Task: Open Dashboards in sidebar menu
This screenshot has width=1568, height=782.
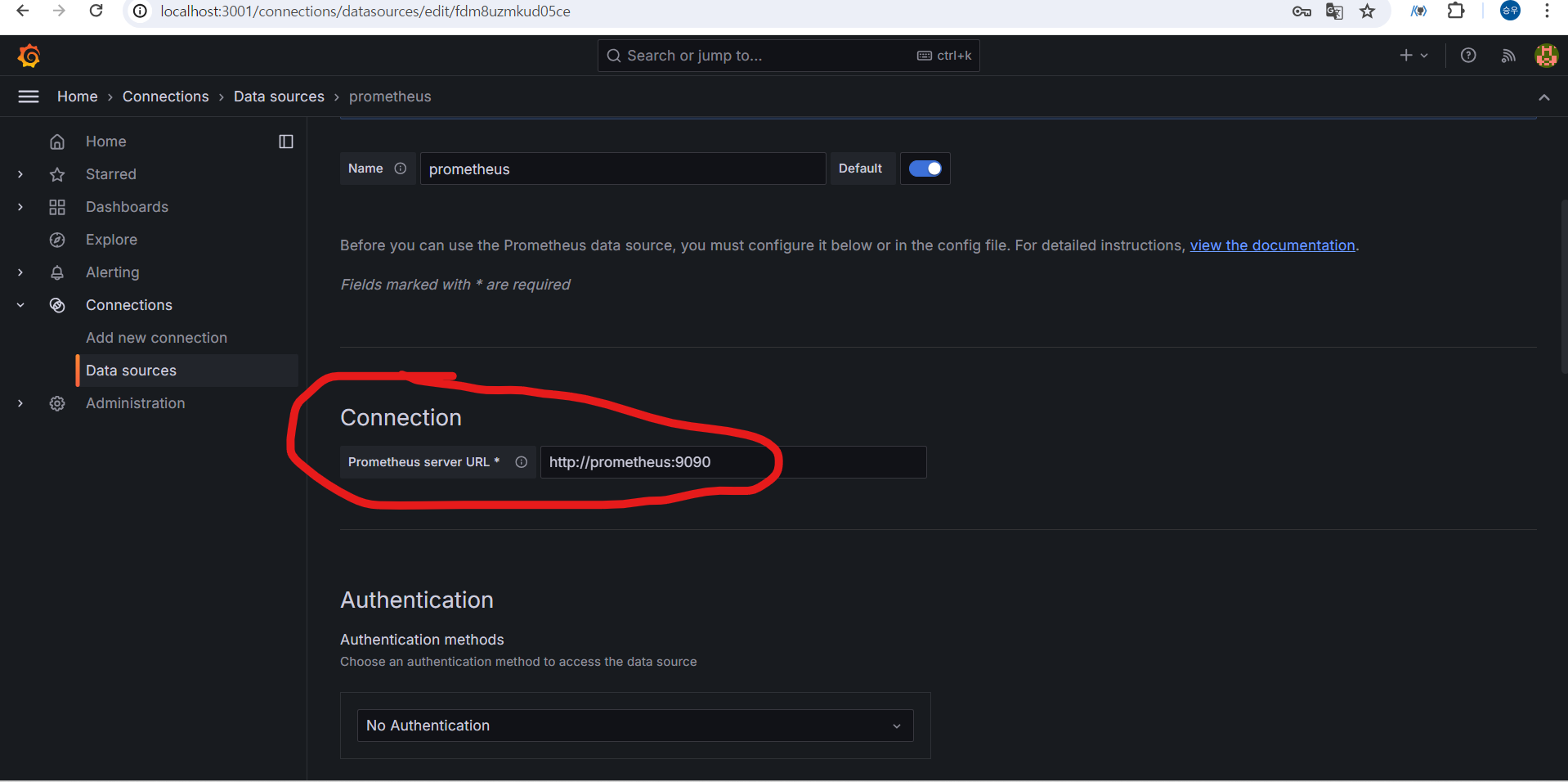Action: pos(127,207)
